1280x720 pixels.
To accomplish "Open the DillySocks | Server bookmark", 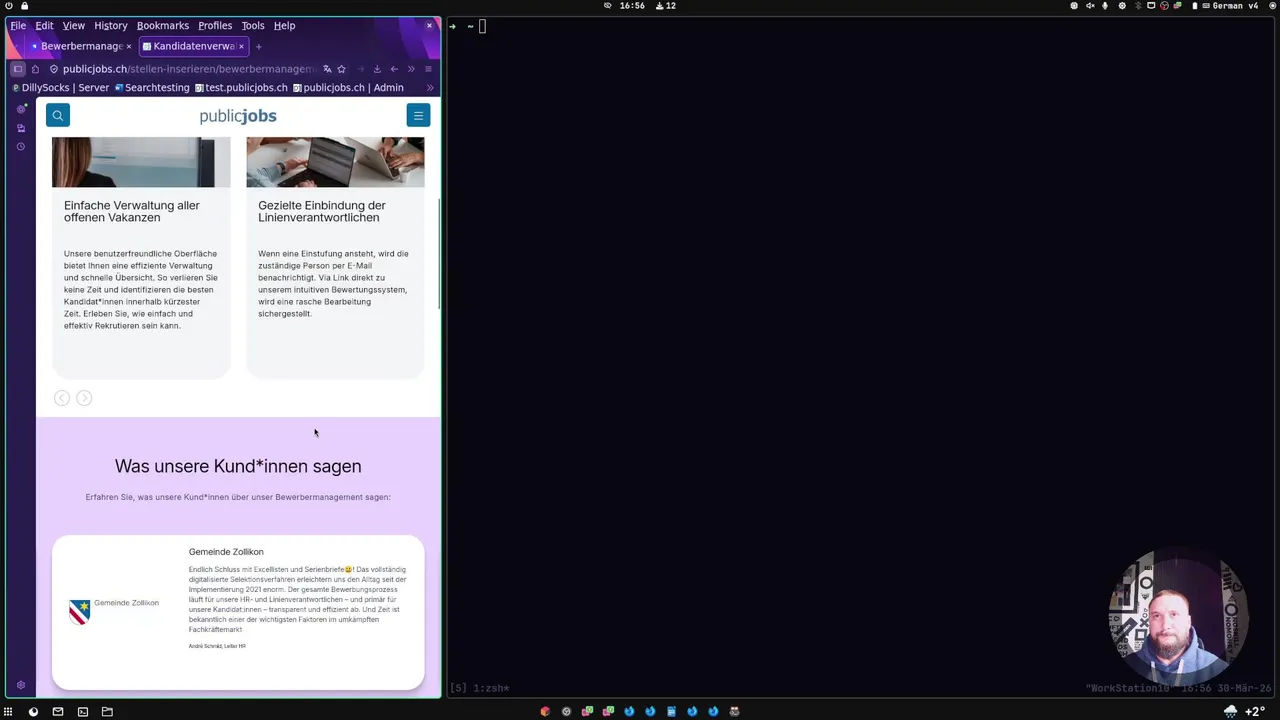I will pos(60,87).
